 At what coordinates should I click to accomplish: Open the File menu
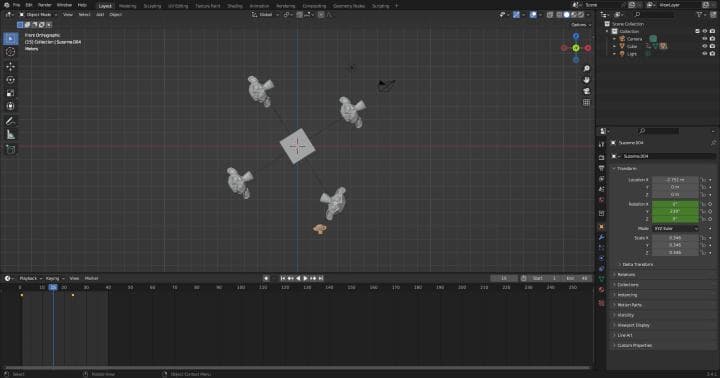click(17, 5)
